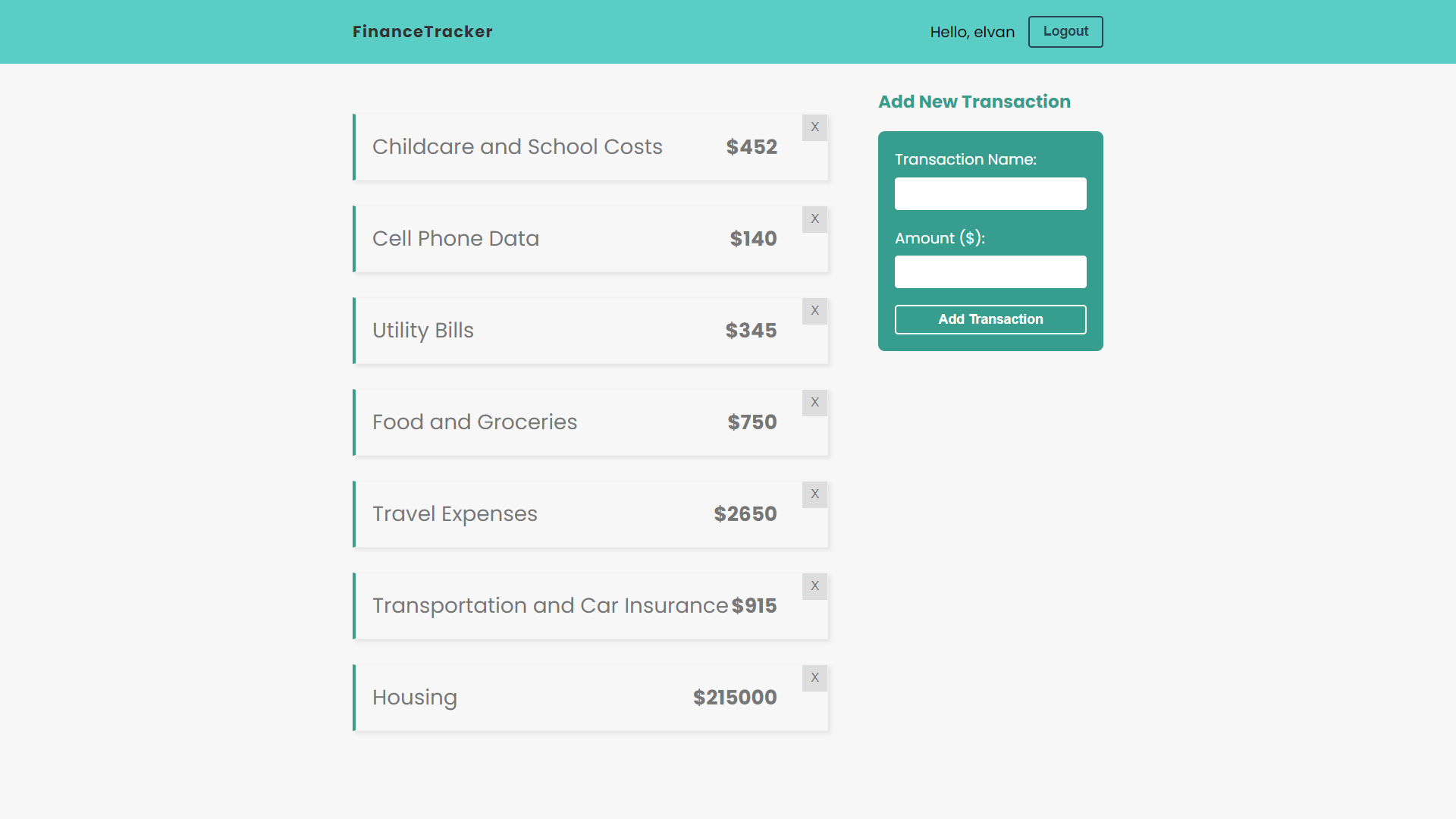Click the delete icon for Travel Expenses

click(815, 494)
